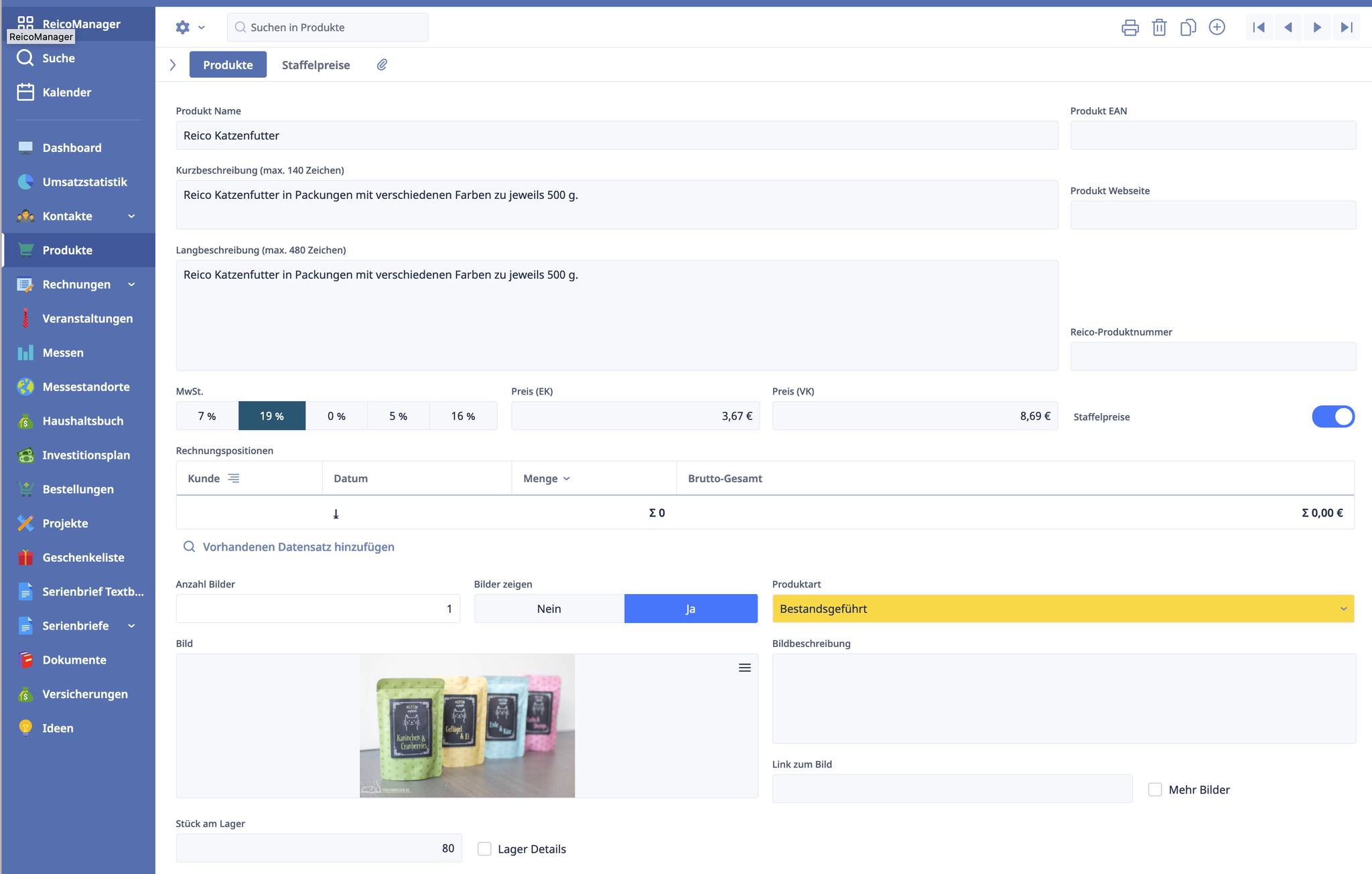Click the Bestellungen cart icon

pyautogui.click(x=25, y=489)
